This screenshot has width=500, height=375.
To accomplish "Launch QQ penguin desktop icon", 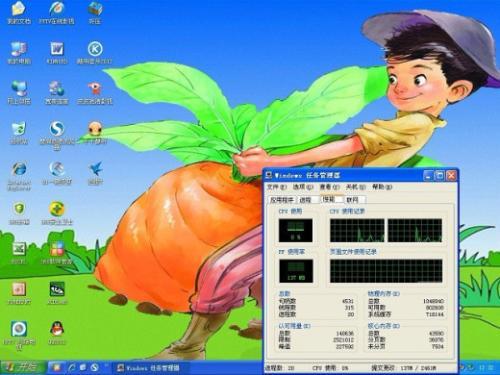I will click(x=57, y=333).
